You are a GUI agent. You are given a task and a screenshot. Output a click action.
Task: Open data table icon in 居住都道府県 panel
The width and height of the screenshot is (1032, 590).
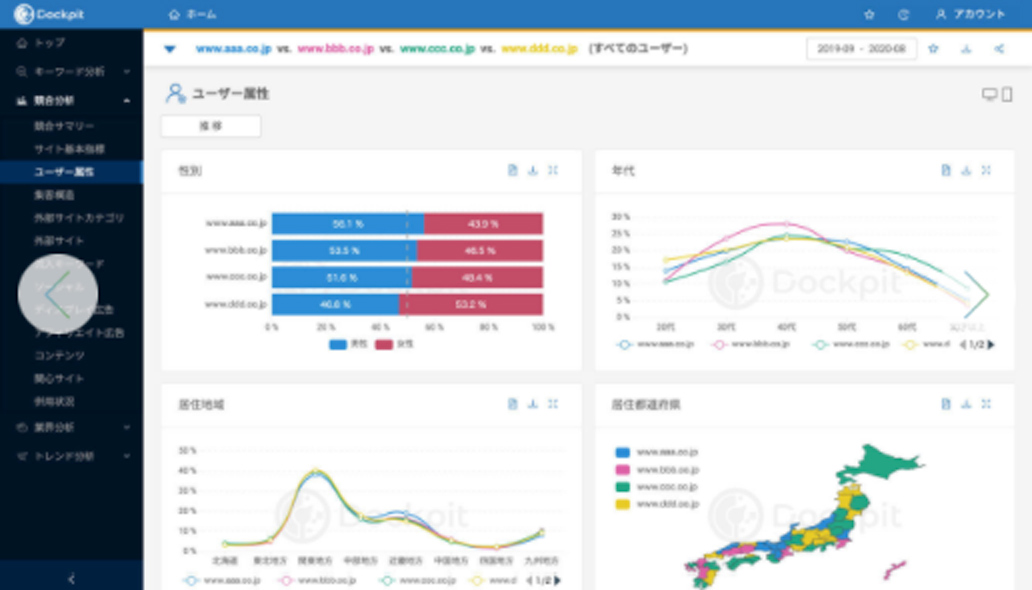pyautogui.click(x=946, y=404)
